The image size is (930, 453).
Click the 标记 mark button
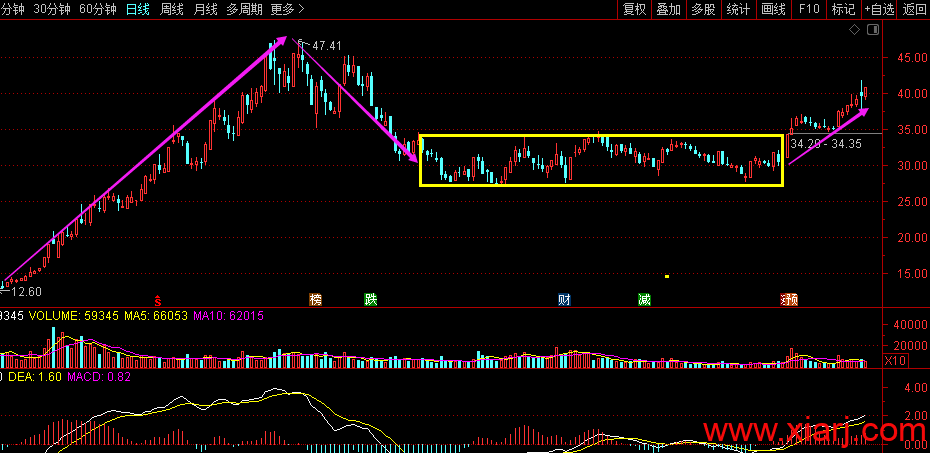pos(843,9)
